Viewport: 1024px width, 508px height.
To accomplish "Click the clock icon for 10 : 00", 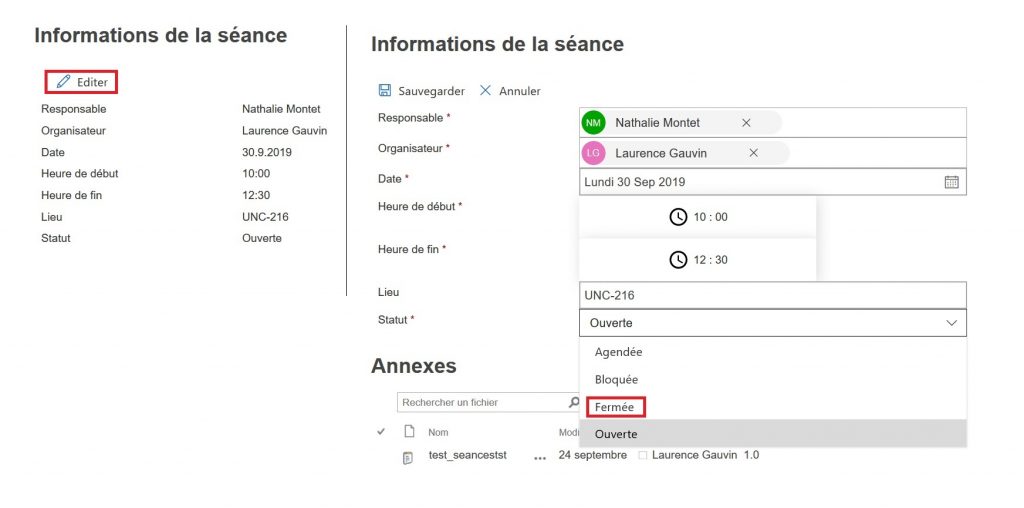I will point(678,217).
